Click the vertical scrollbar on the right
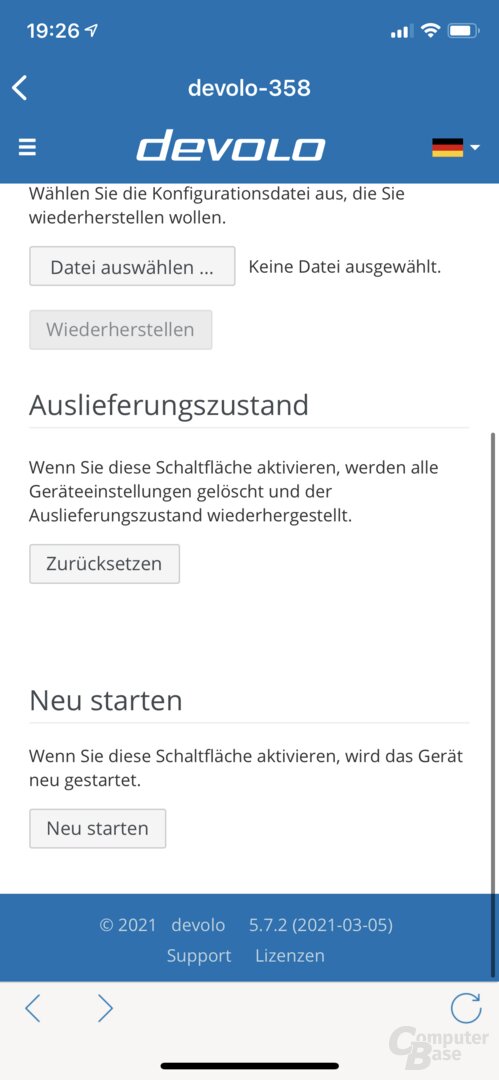 coord(492,704)
